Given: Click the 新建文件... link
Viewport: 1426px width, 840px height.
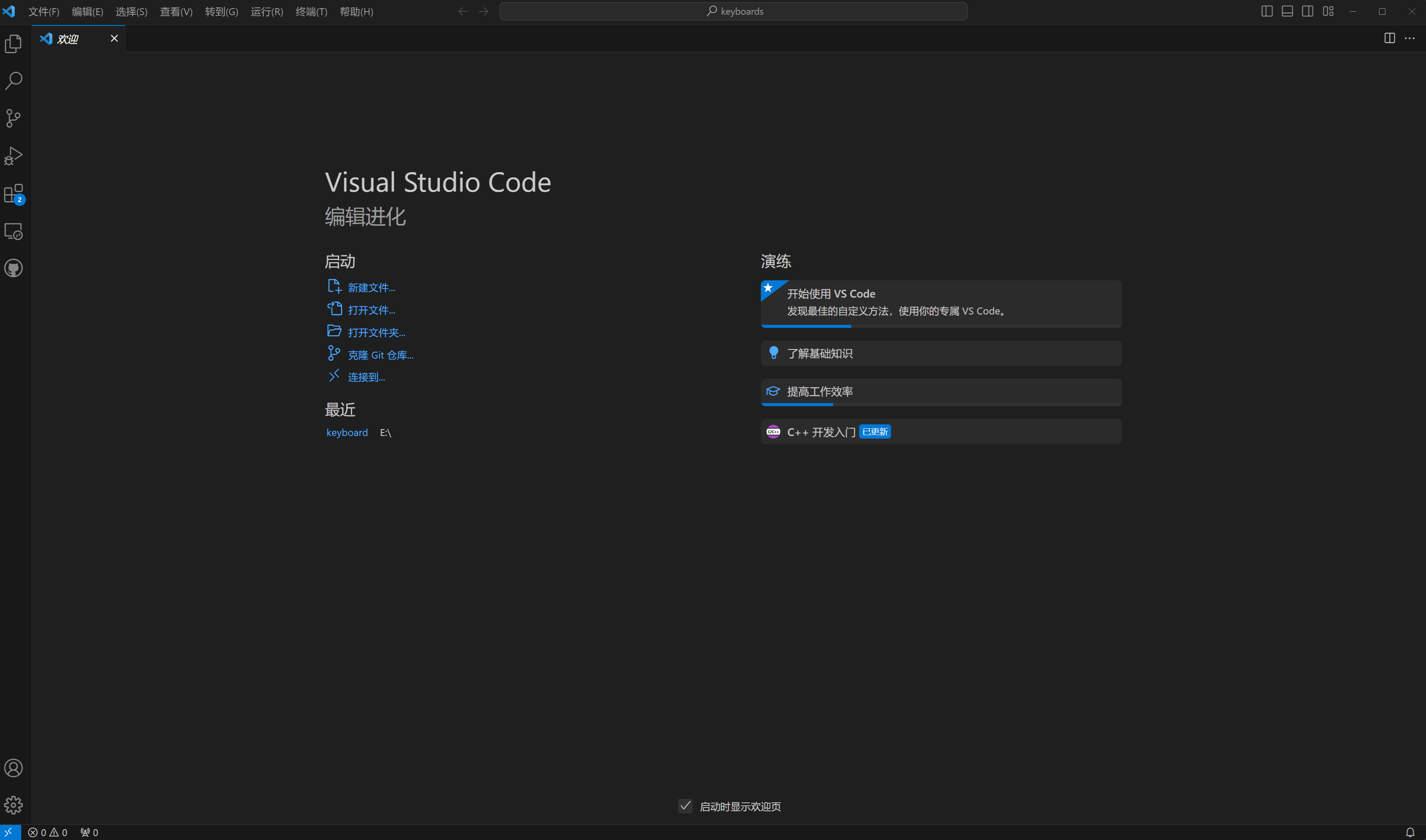Looking at the screenshot, I should [371, 288].
